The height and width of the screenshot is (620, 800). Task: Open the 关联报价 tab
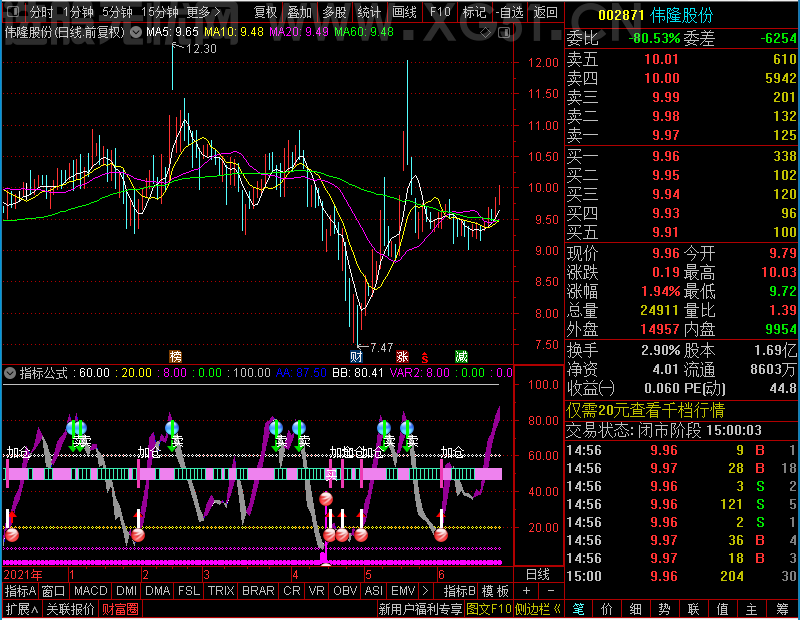point(70,609)
